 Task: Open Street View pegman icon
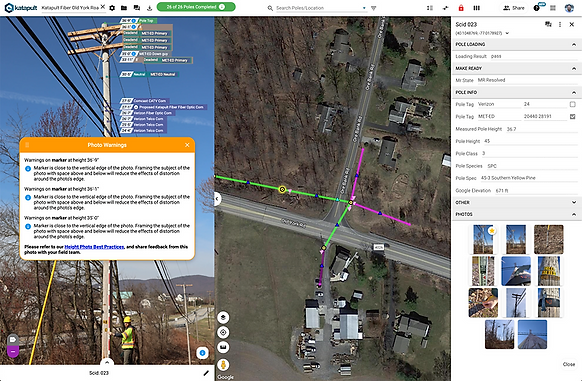point(223,365)
